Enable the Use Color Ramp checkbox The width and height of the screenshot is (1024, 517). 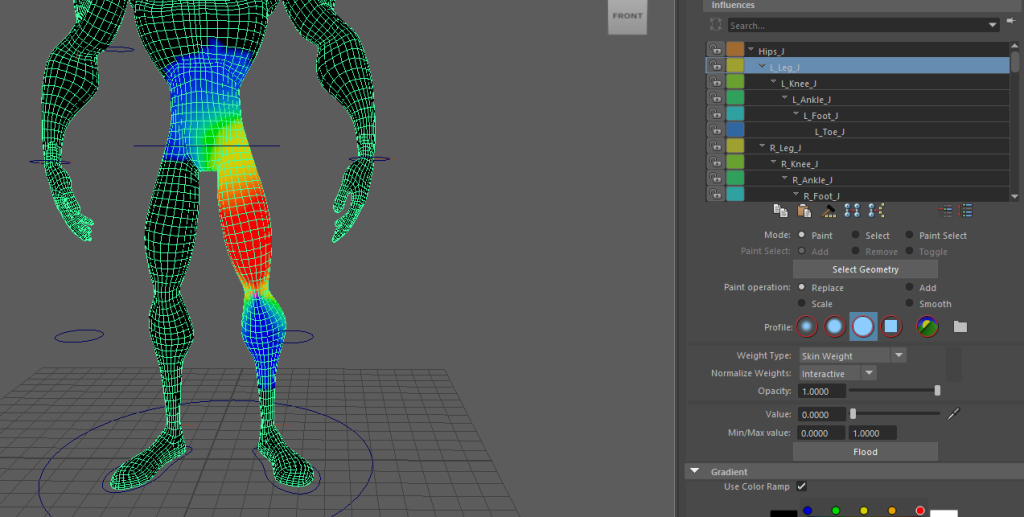tap(801, 487)
